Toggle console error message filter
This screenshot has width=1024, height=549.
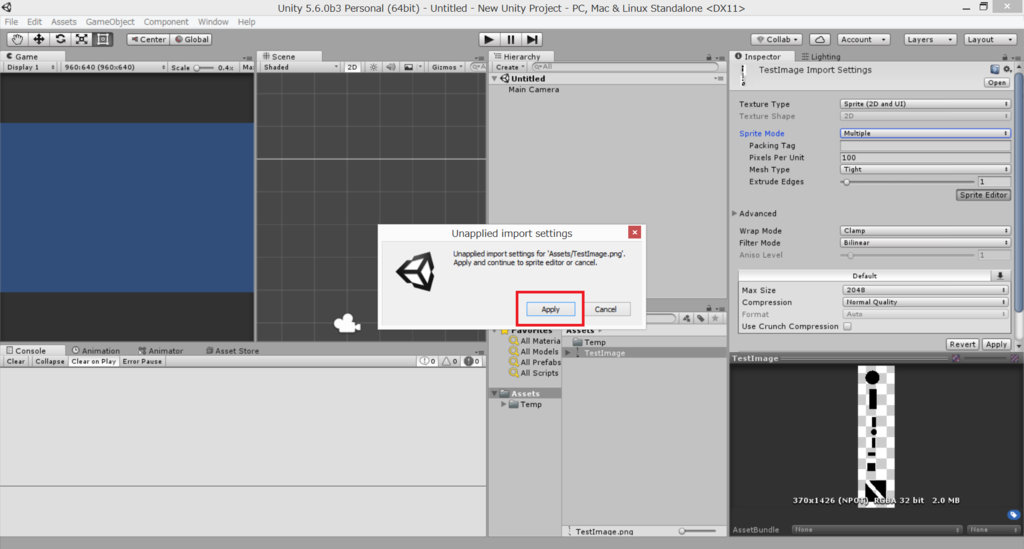point(472,361)
